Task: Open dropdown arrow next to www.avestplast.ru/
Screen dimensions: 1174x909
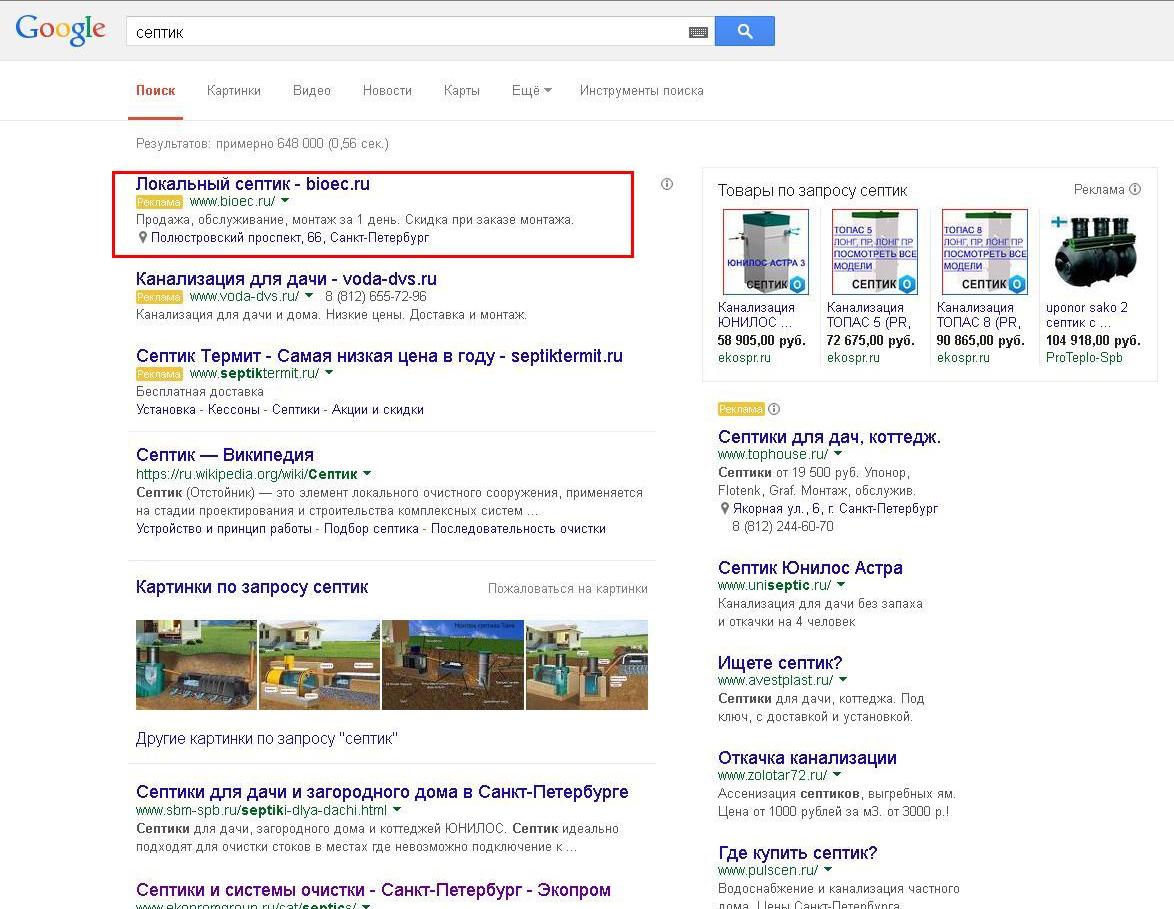Action: tap(843, 679)
